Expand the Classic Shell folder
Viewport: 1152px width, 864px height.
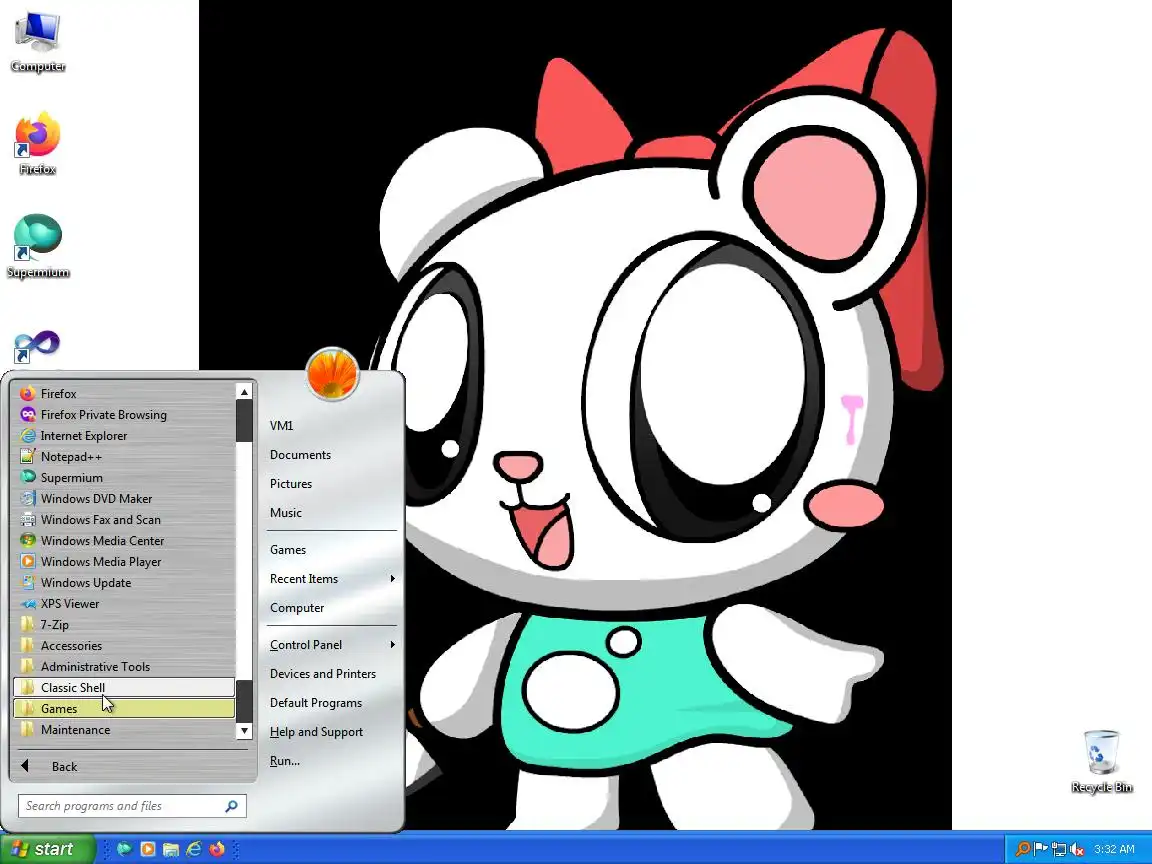[x=123, y=688]
